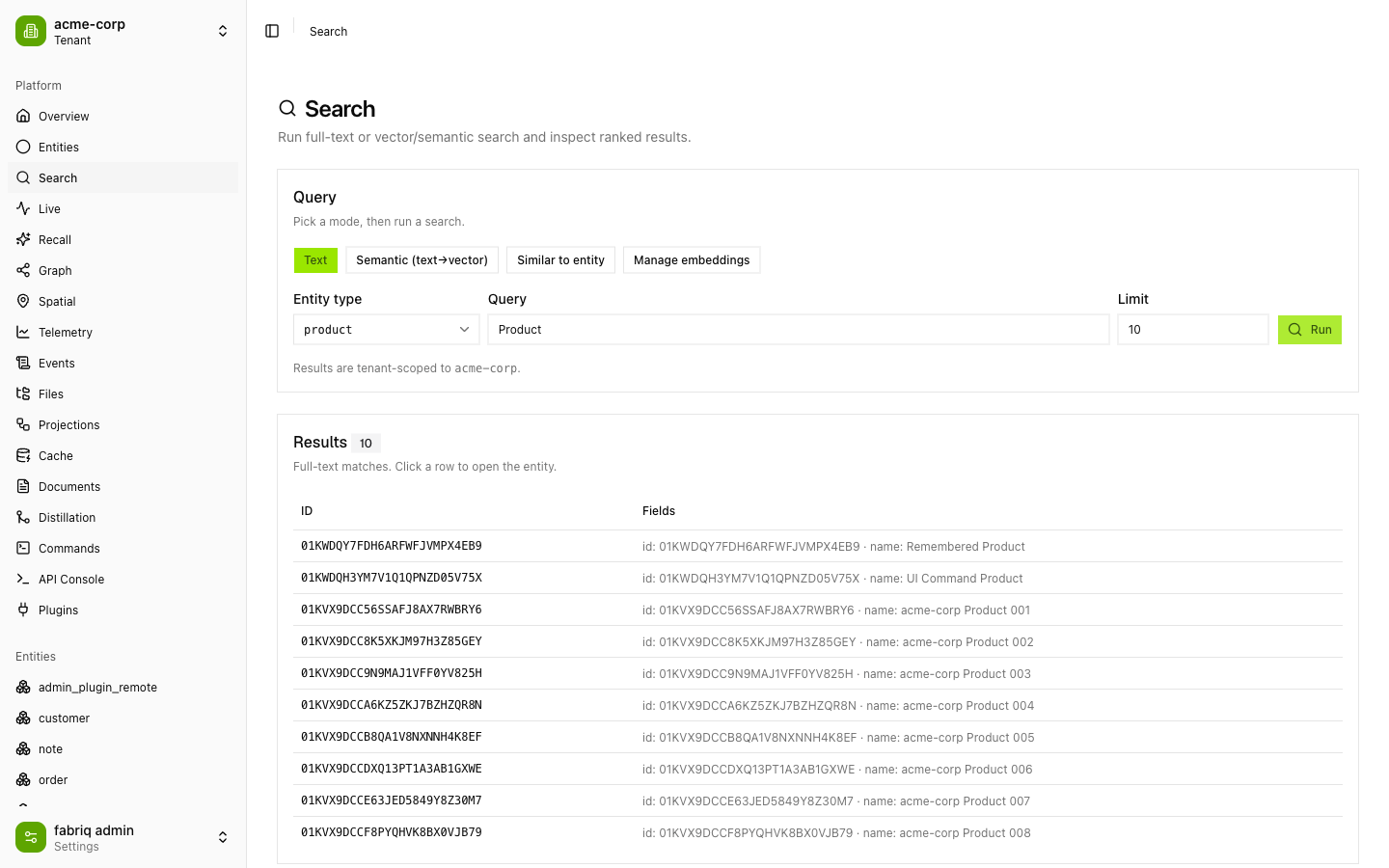
Task: Open the Manage embeddings tab
Action: (x=692, y=260)
